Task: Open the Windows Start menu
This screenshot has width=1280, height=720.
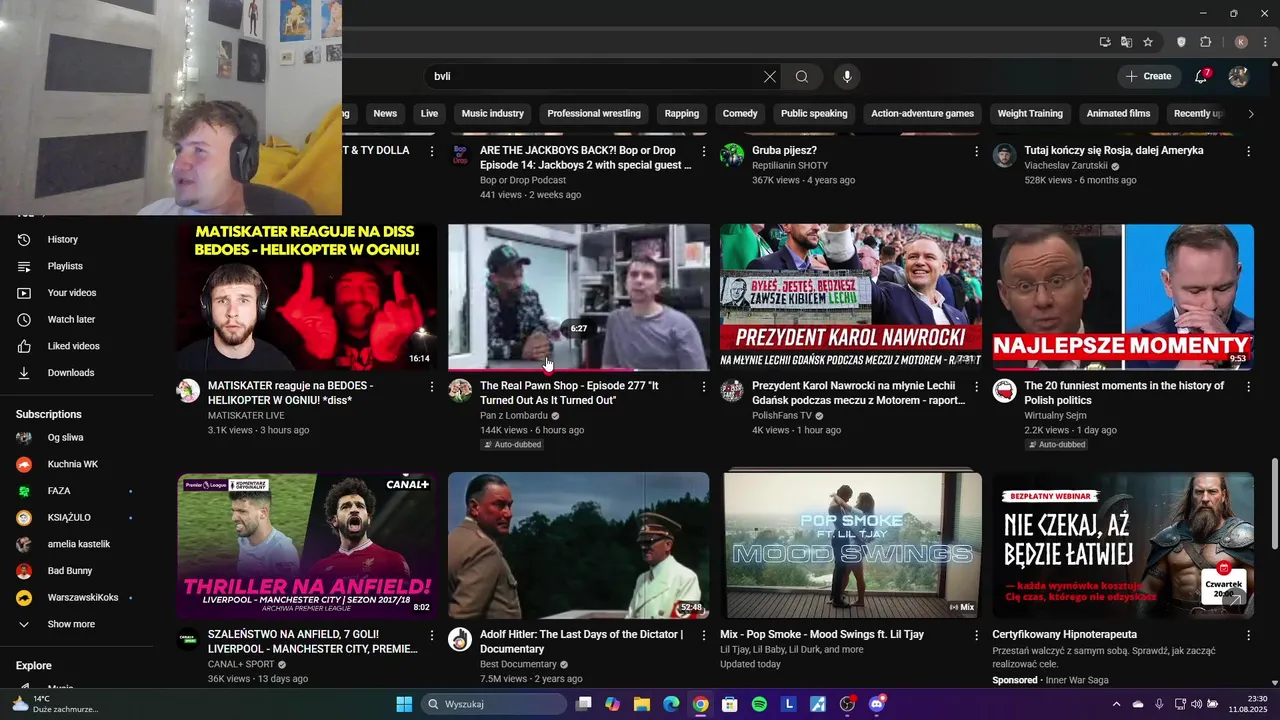Action: pos(404,704)
